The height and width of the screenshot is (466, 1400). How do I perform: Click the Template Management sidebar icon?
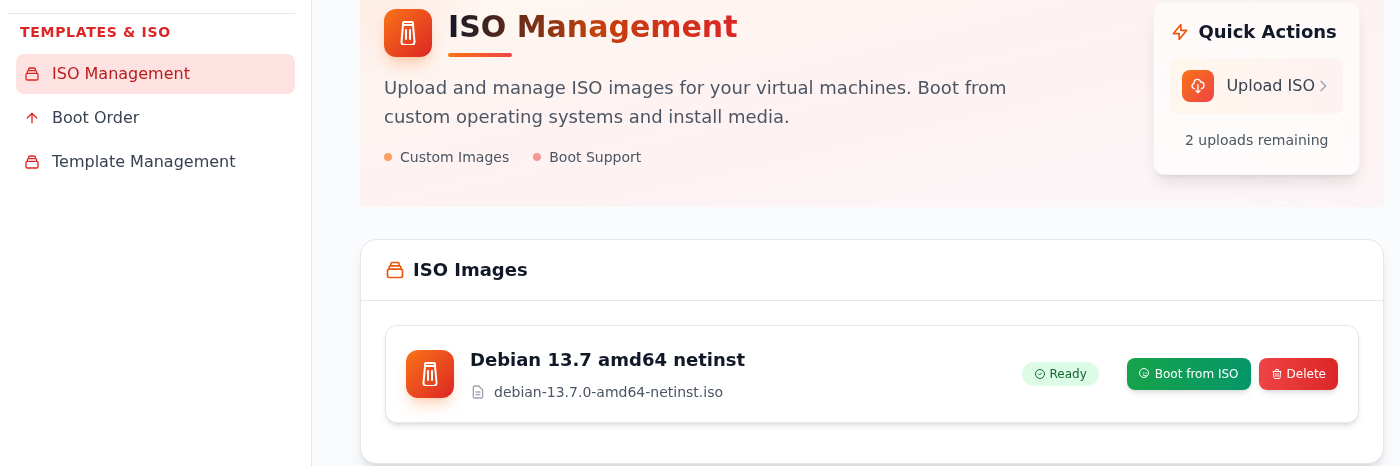[32, 162]
